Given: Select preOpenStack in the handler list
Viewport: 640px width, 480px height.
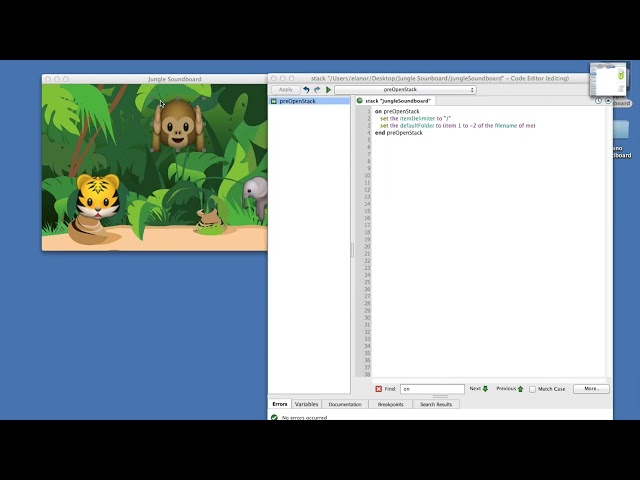Looking at the screenshot, I should 309,101.
